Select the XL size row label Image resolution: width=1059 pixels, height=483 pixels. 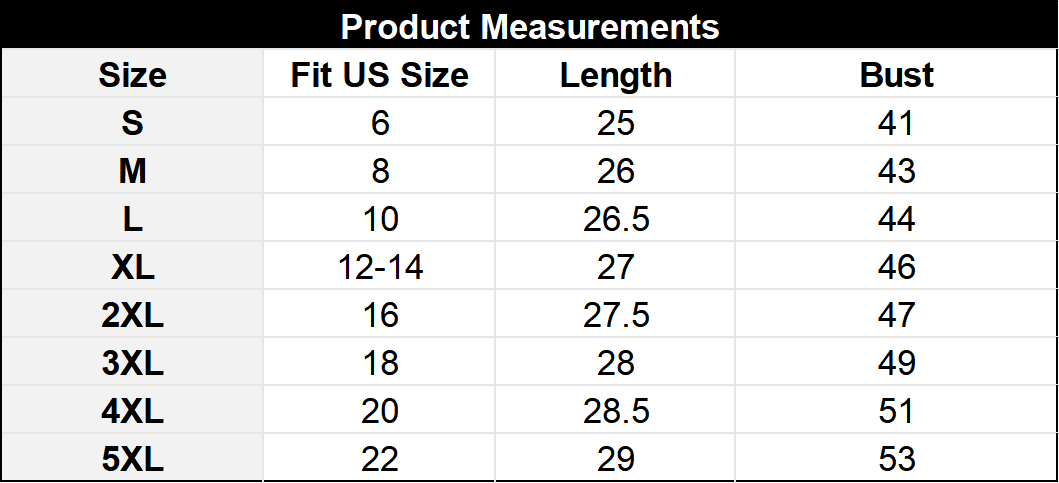132,267
